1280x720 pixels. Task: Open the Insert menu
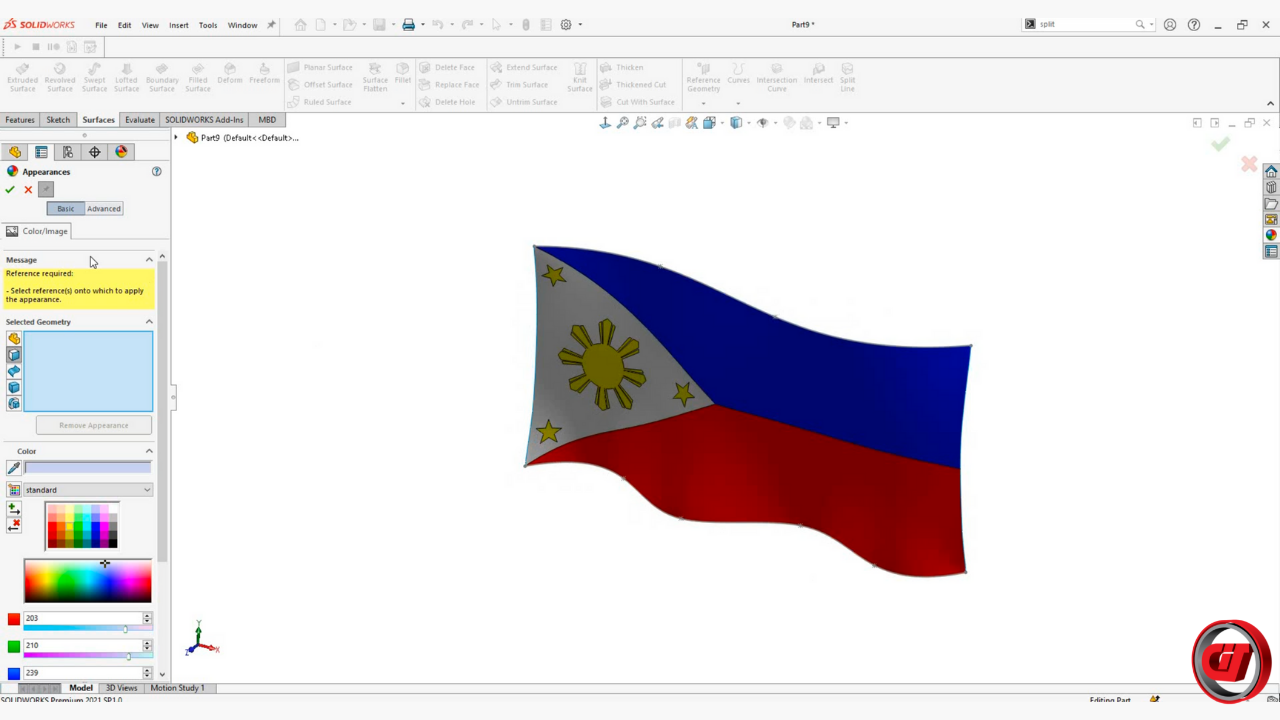178,25
